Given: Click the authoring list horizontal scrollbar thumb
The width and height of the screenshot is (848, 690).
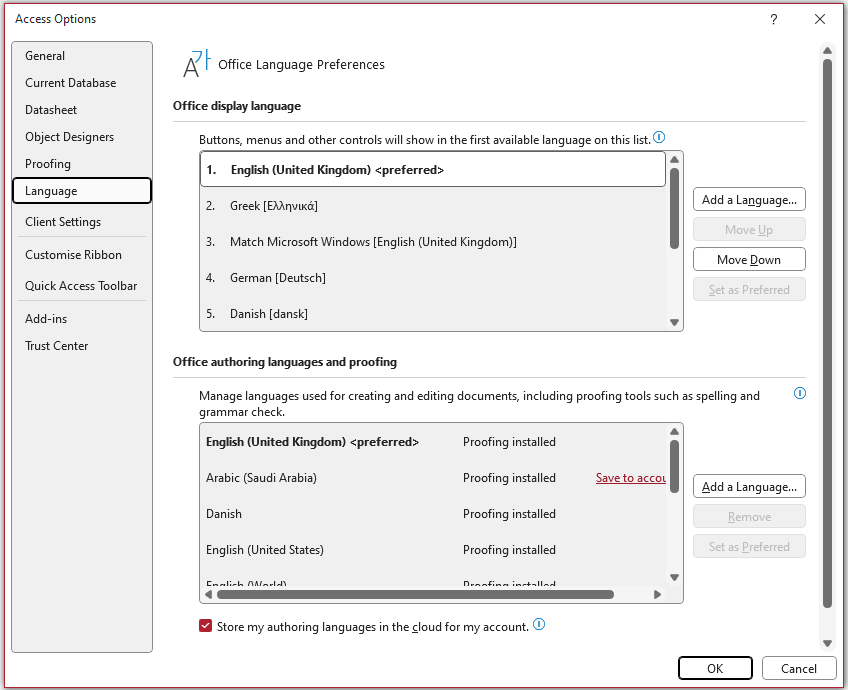Looking at the screenshot, I should point(415,594).
